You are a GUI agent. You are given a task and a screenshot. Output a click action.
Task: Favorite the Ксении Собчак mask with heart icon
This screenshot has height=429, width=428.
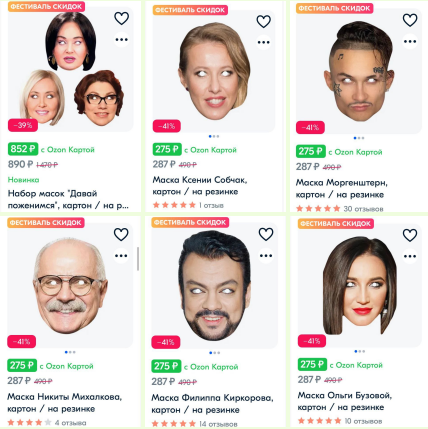click(x=264, y=21)
